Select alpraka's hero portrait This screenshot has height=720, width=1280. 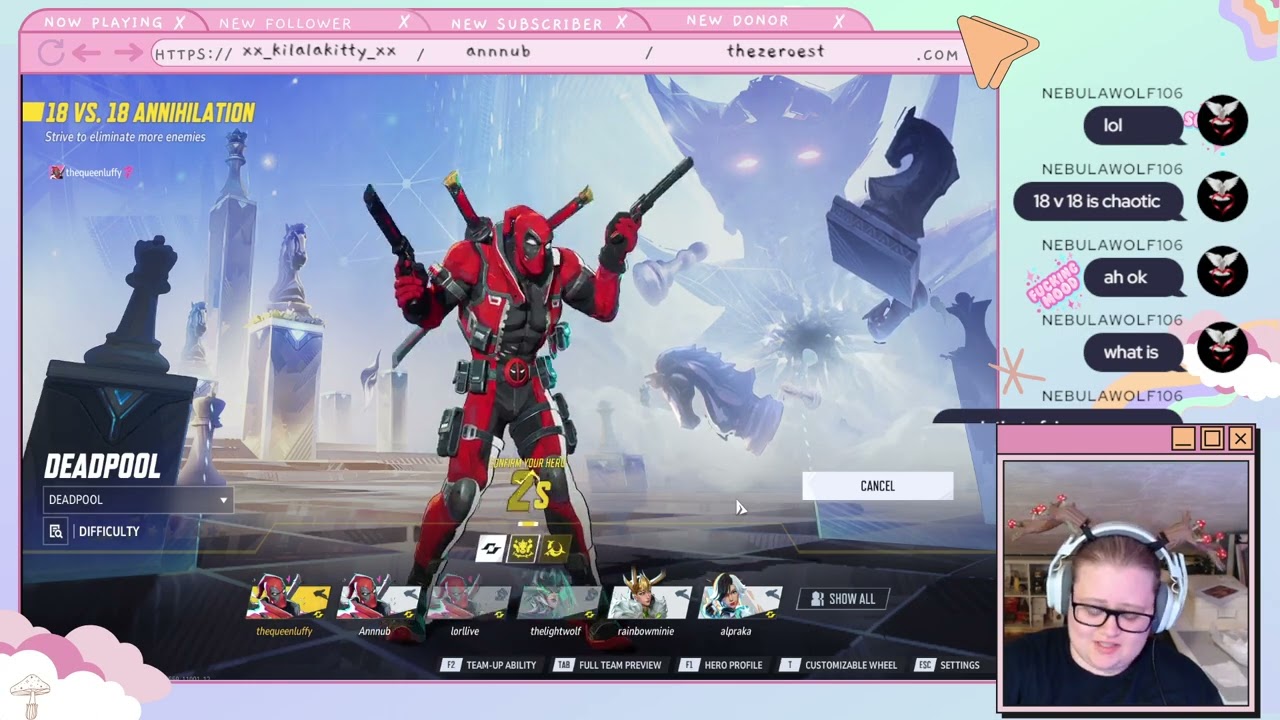pyautogui.click(x=738, y=598)
